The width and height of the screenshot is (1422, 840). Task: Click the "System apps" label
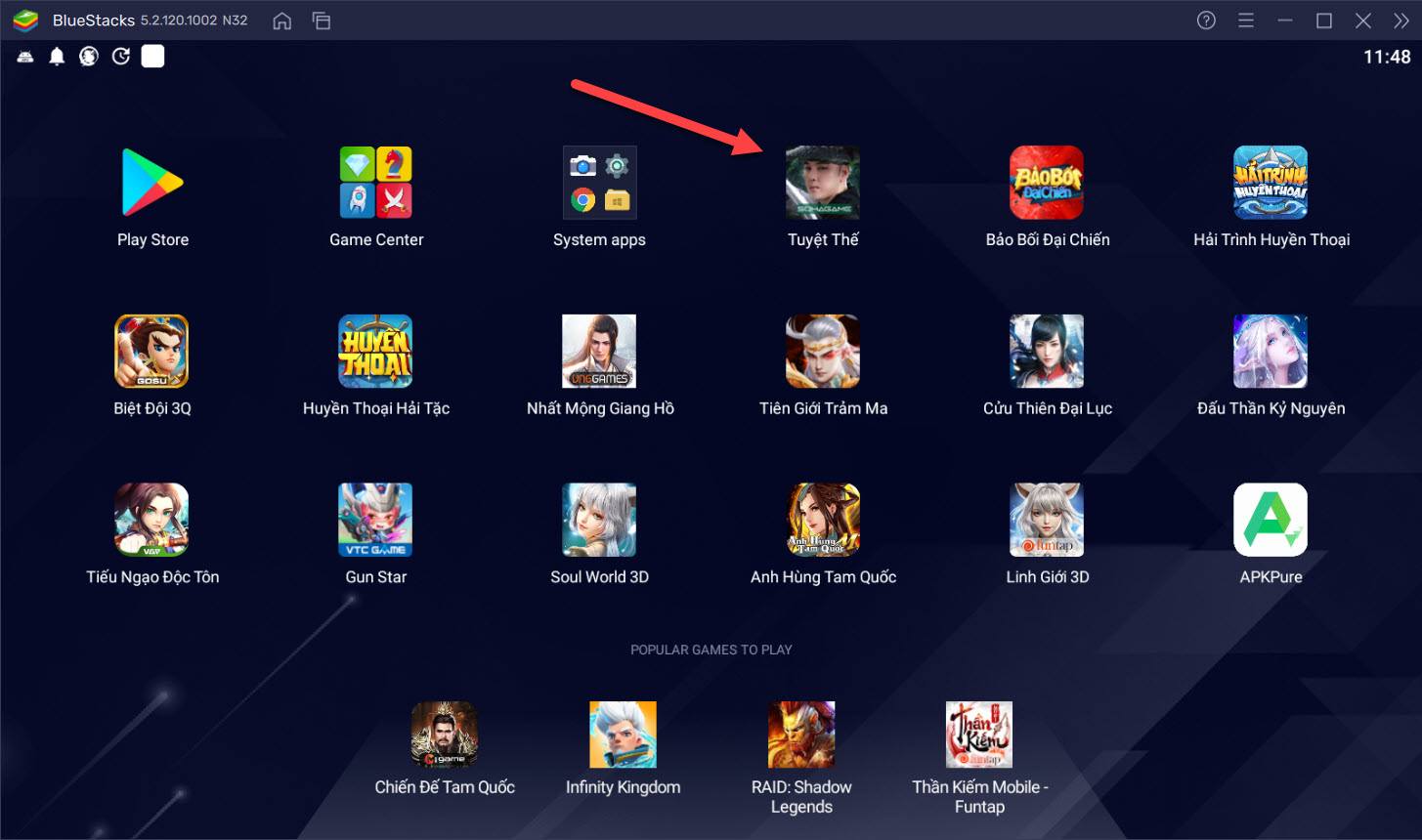(599, 240)
